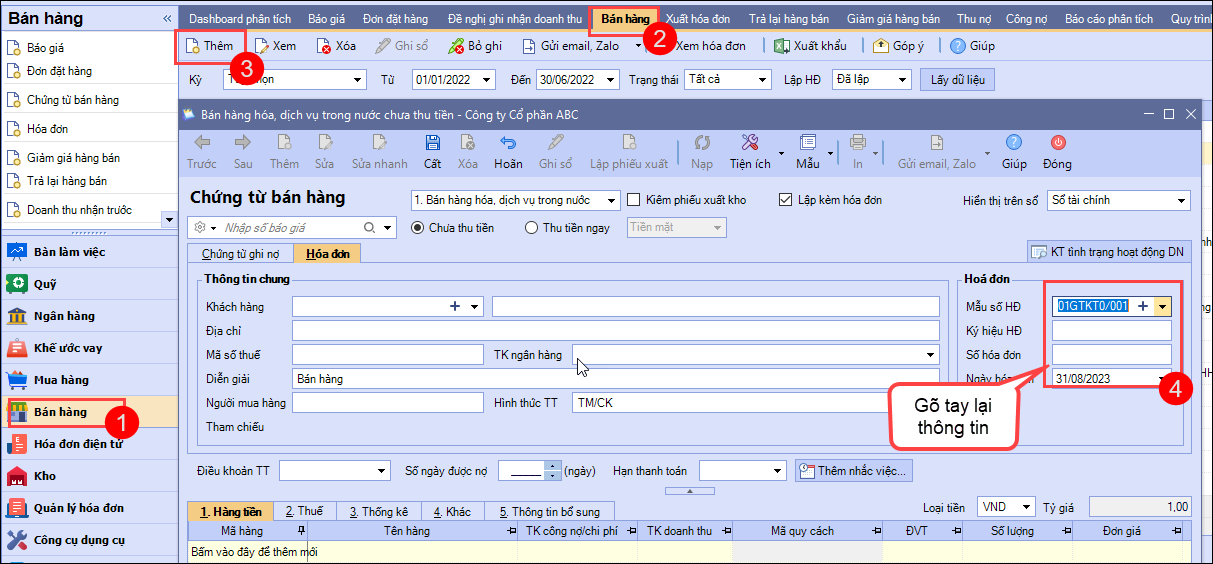Click the Thêm nhắc việc button
Image resolution: width=1213 pixels, height=564 pixels.
(x=853, y=471)
